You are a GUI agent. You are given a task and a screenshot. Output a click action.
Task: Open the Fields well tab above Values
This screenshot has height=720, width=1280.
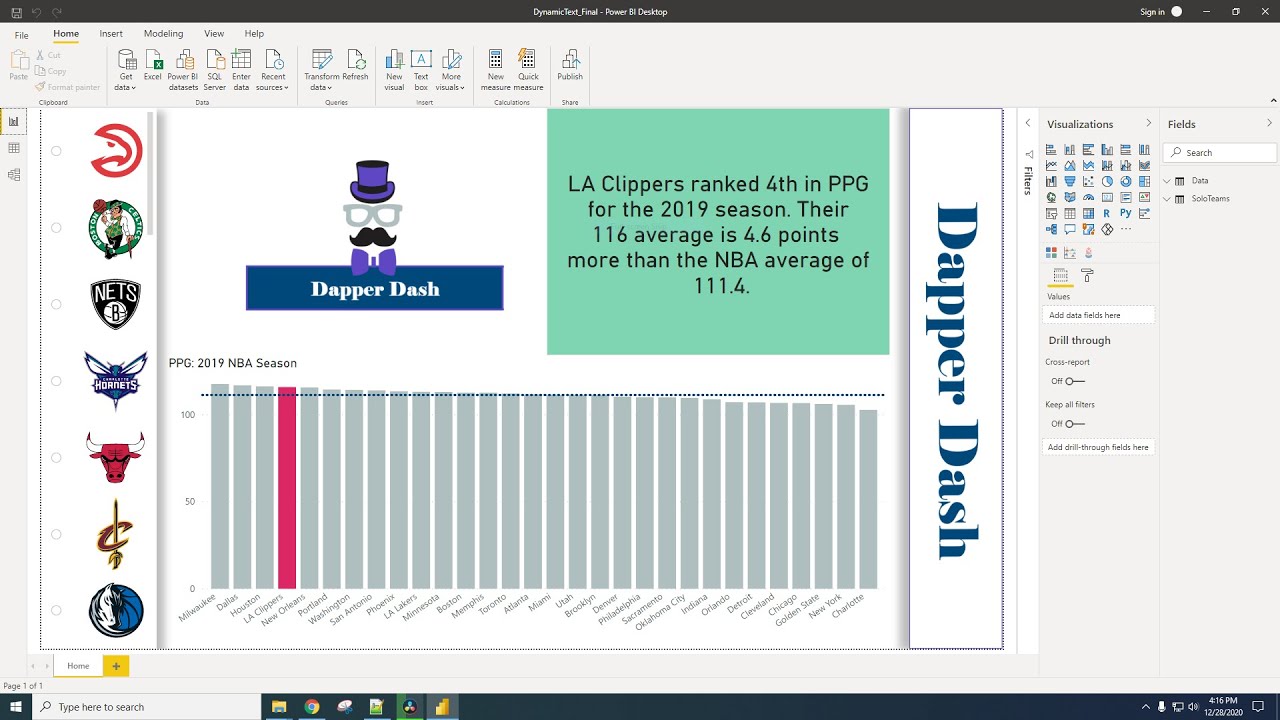point(1060,275)
